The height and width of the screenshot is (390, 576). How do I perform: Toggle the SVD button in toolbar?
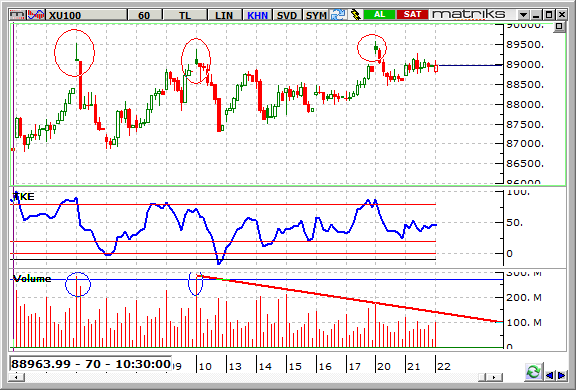[287, 15]
